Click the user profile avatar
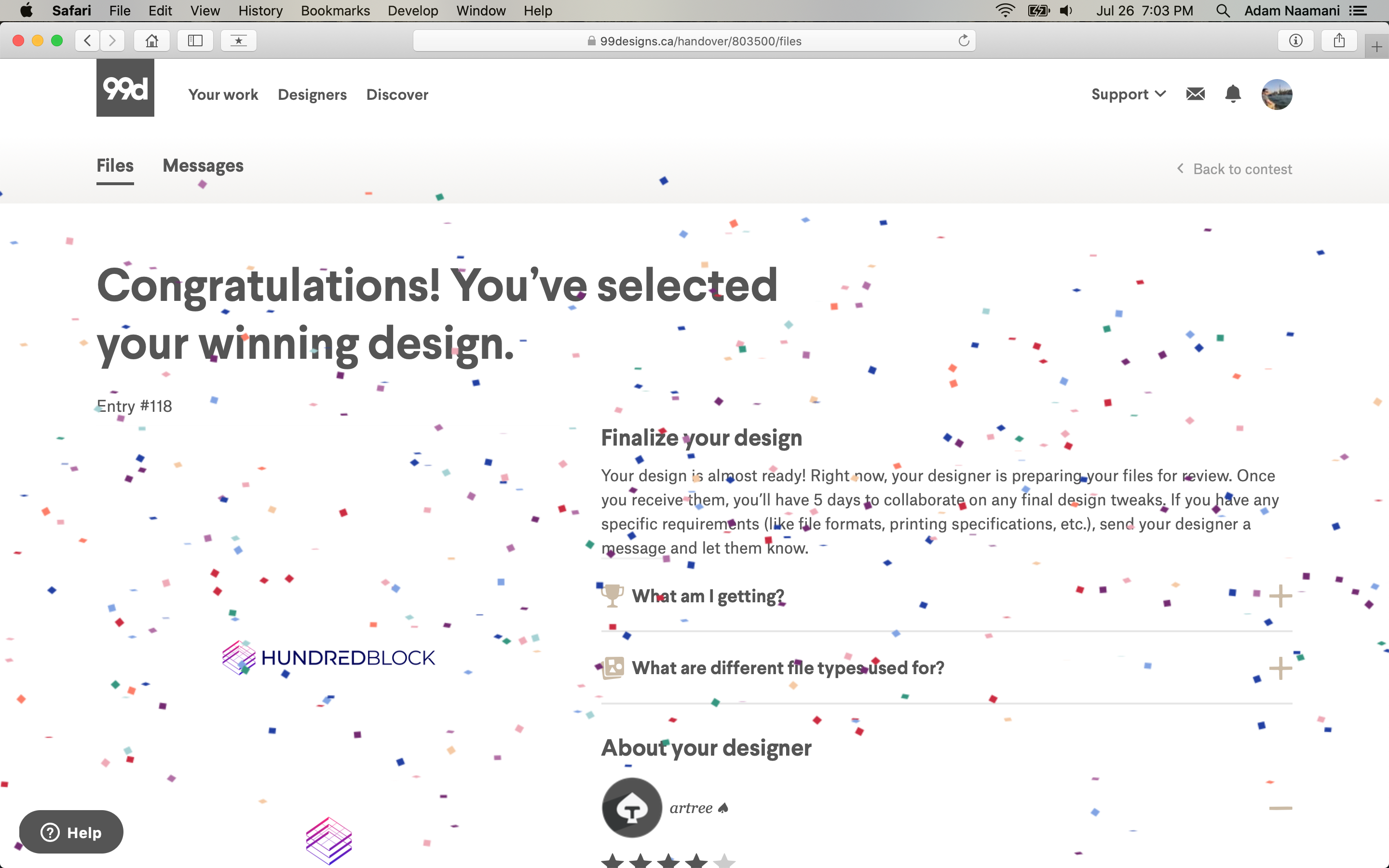Image resolution: width=1389 pixels, height=868 pixels. [1276, 94]
